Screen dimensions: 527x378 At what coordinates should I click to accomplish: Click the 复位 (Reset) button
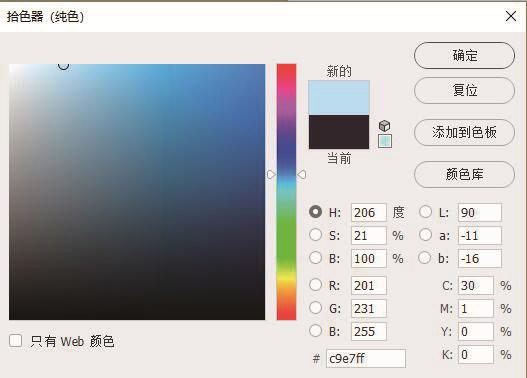pyautogui.click(x=464, y=91)
